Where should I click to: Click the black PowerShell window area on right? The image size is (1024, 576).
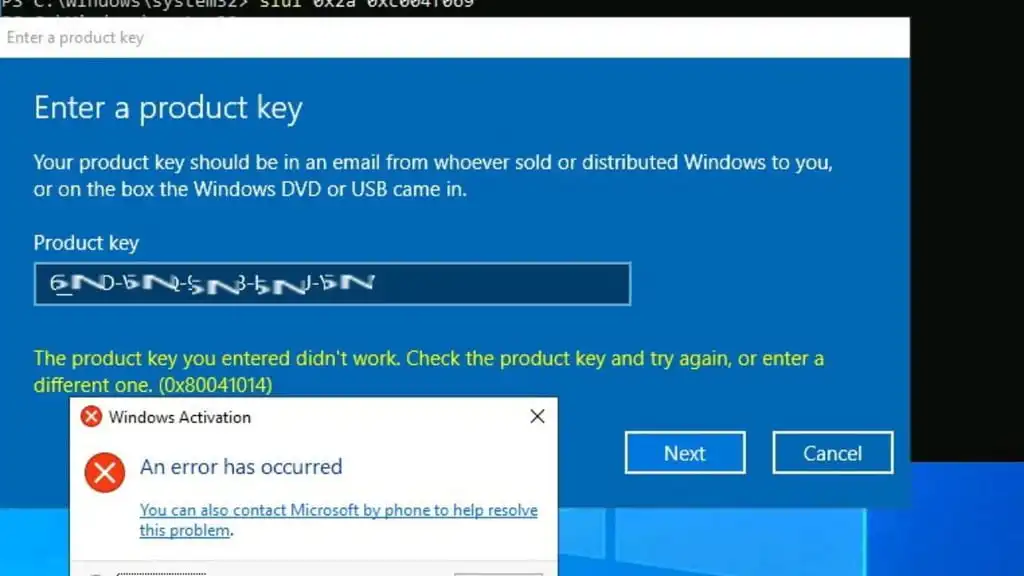click(967, 229)
